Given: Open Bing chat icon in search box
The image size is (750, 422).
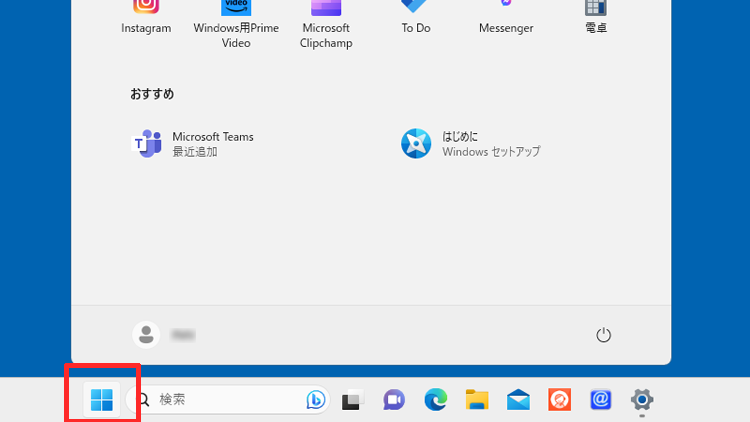Looking at the screenshot, I should [x=316, y=400].
